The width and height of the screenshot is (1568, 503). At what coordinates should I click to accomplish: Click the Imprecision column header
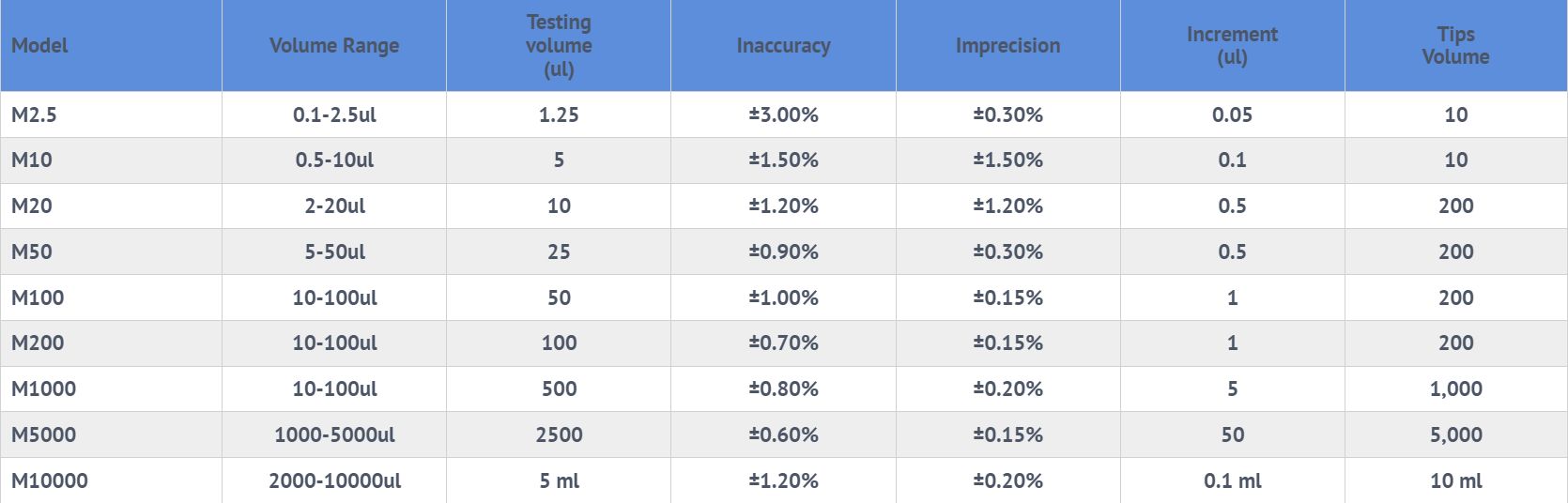(x=1007, y=45)
